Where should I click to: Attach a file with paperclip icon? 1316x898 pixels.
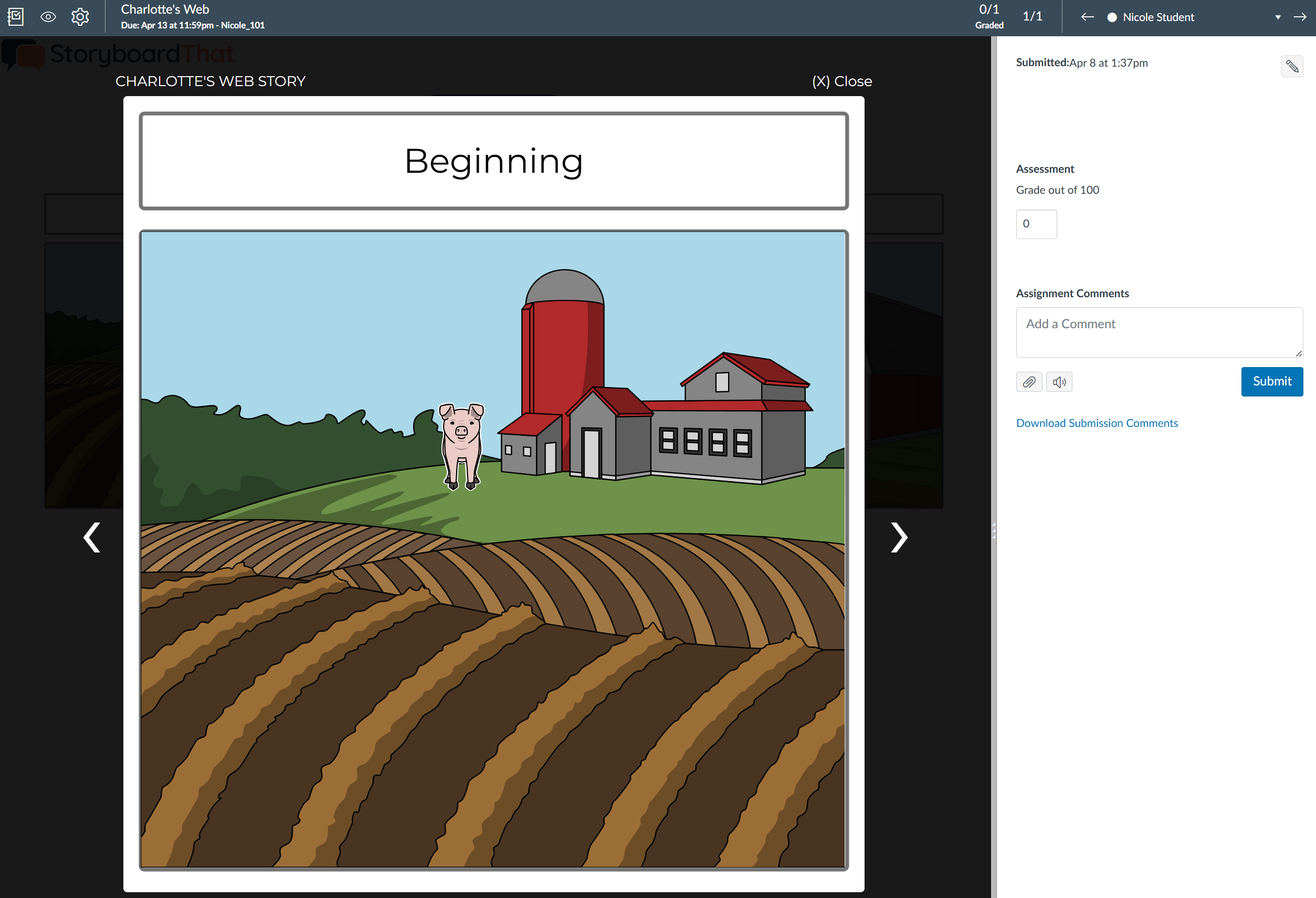pos(1028,382)
